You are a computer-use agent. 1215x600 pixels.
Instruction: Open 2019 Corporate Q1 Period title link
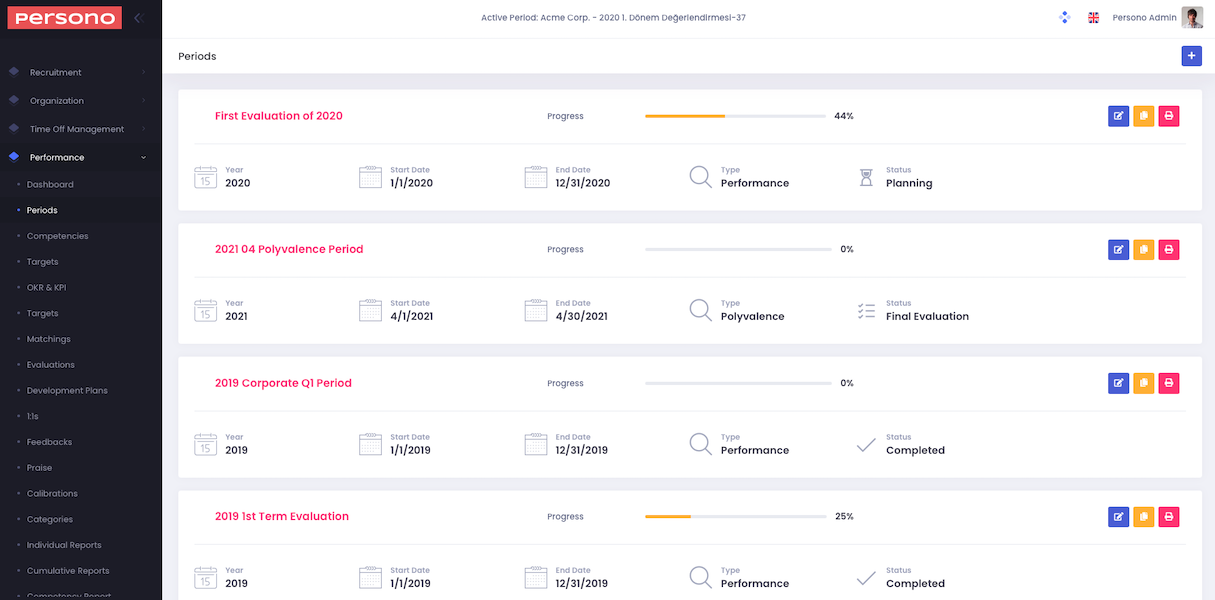pos(283,383)
